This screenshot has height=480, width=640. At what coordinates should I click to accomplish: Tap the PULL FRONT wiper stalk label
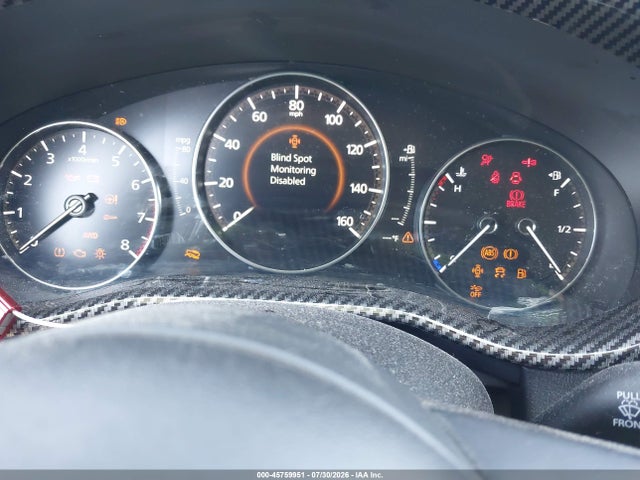point(628,410)
